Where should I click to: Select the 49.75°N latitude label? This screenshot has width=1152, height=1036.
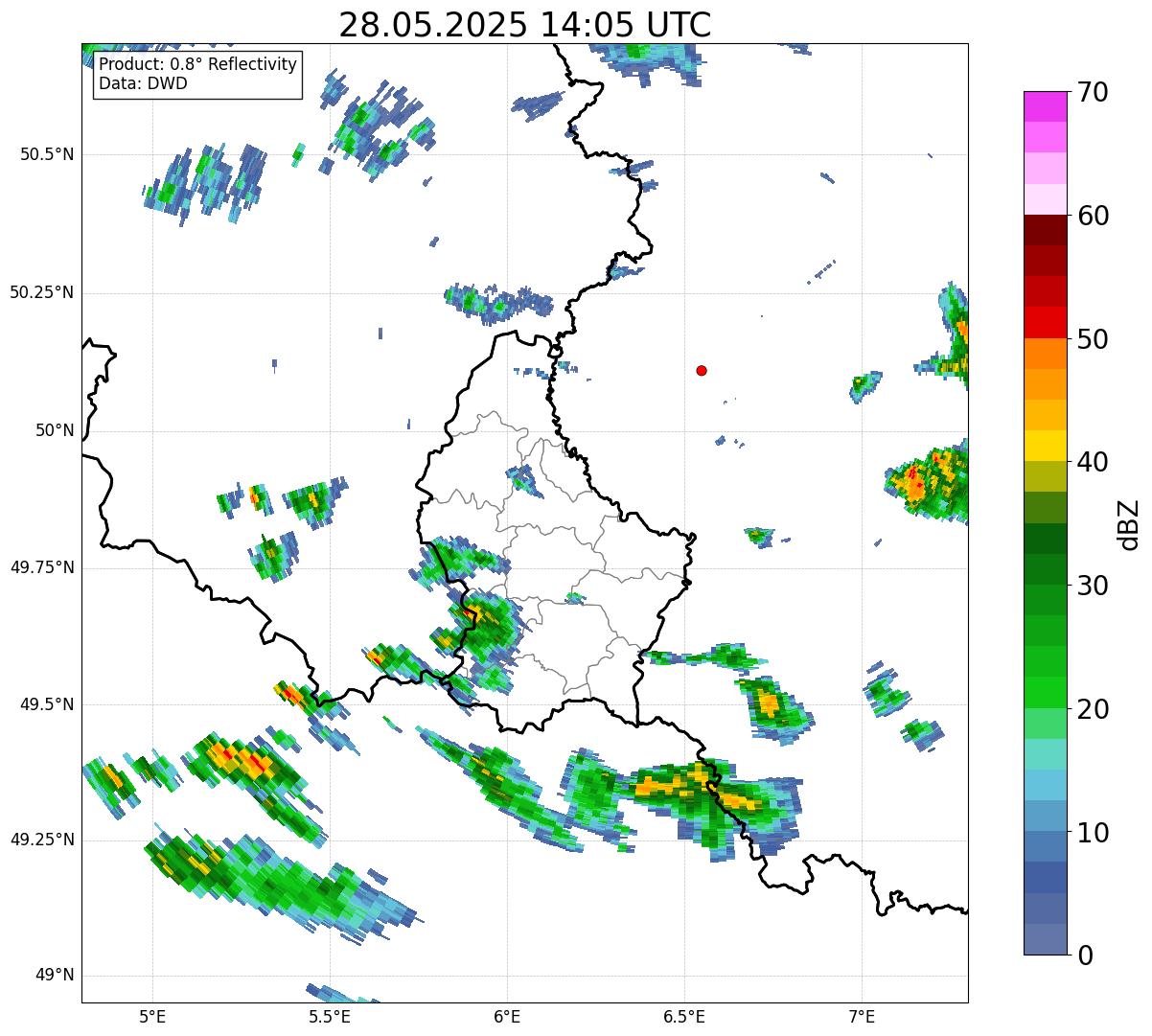click(x=41, y=567)
